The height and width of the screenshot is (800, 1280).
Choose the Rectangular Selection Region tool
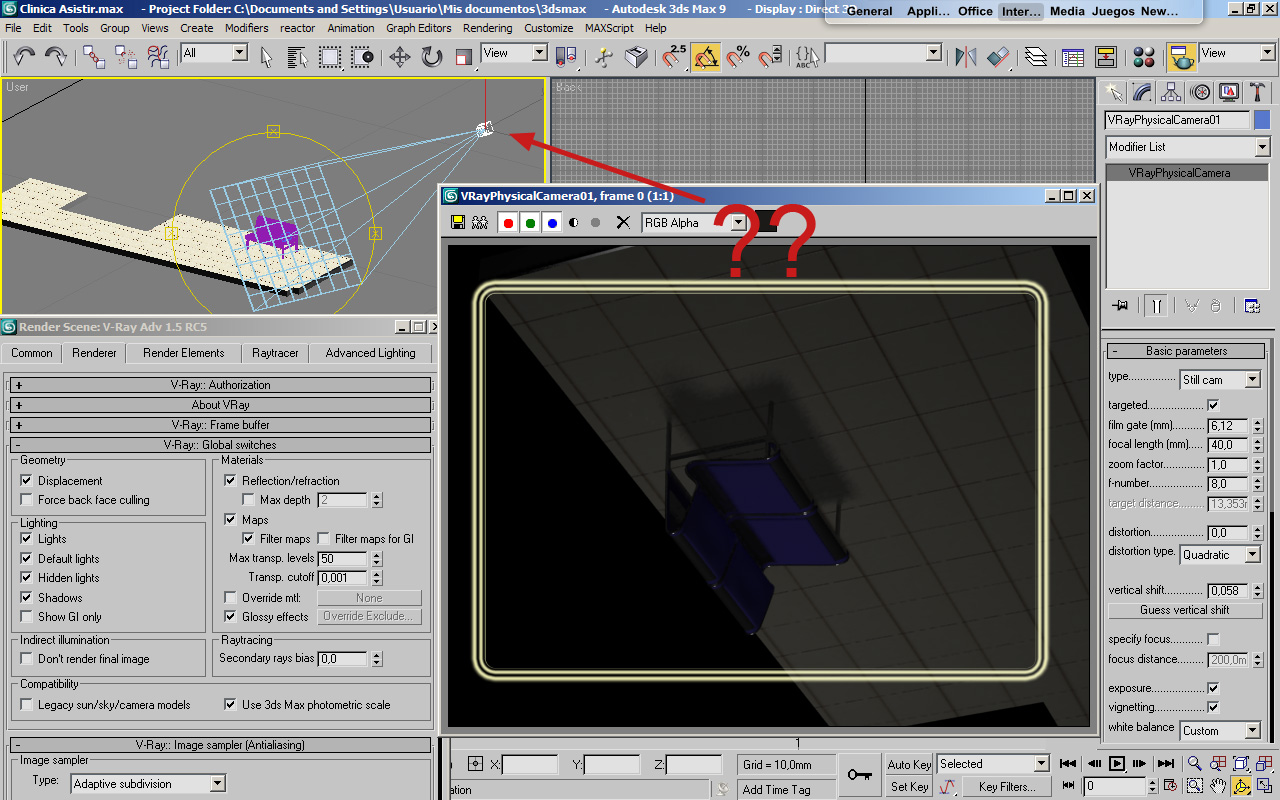pos(330,56)
